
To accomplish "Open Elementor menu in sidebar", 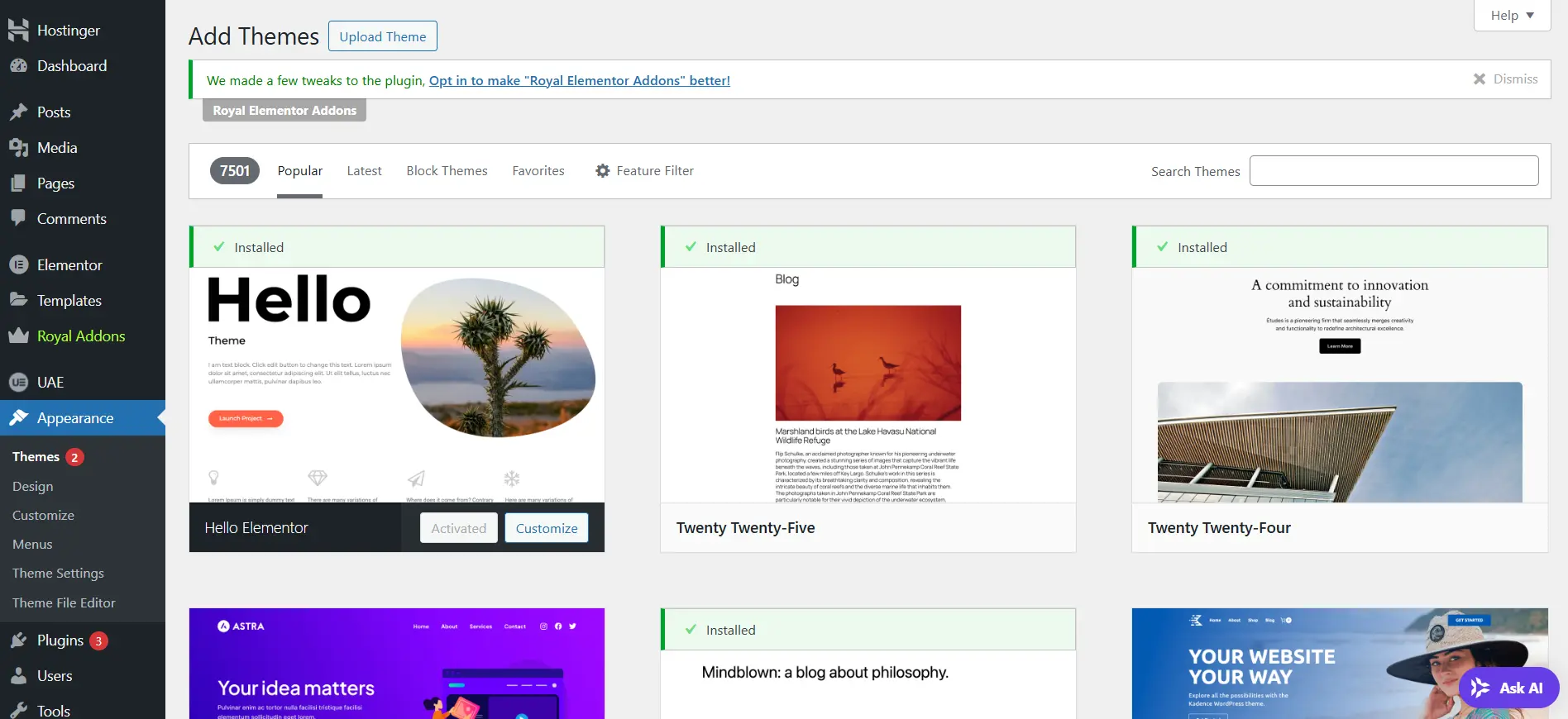I will coord(83,265).
